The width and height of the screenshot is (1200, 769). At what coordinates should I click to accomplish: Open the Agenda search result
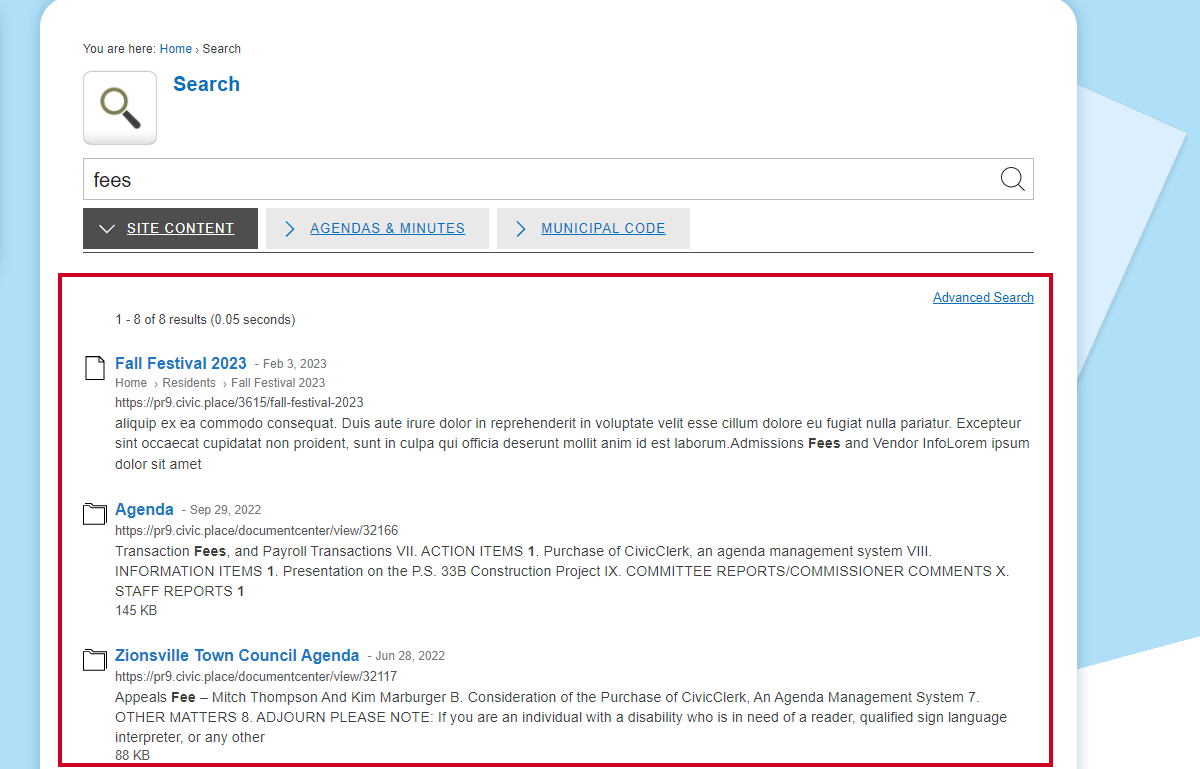pos(144,509)
